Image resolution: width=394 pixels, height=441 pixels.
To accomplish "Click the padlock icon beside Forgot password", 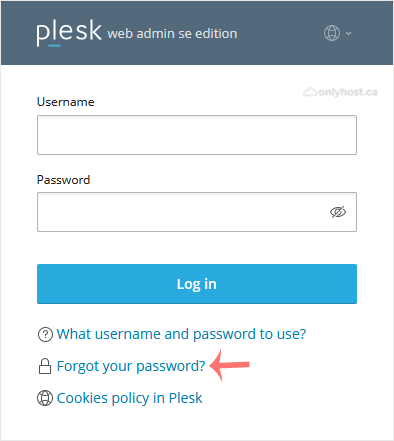I will point(45,366).
